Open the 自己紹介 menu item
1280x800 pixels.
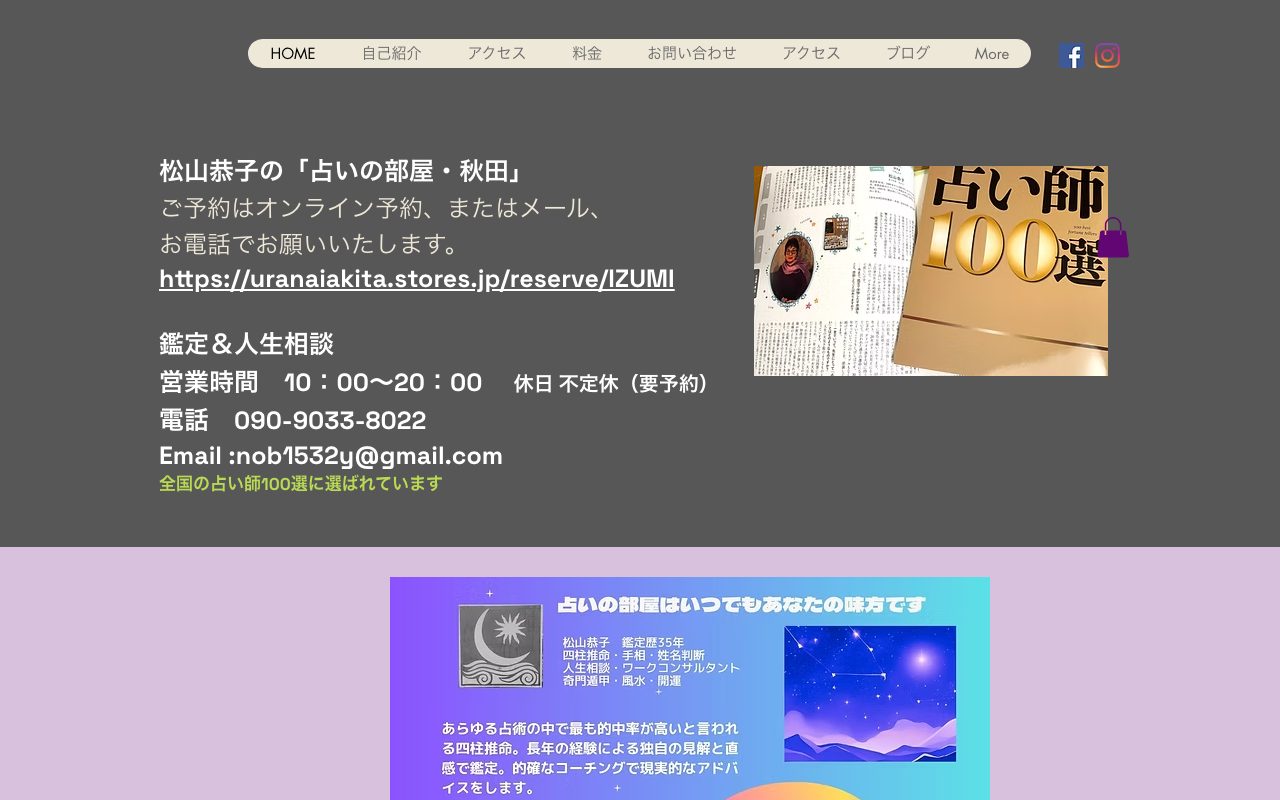(392, 53)
